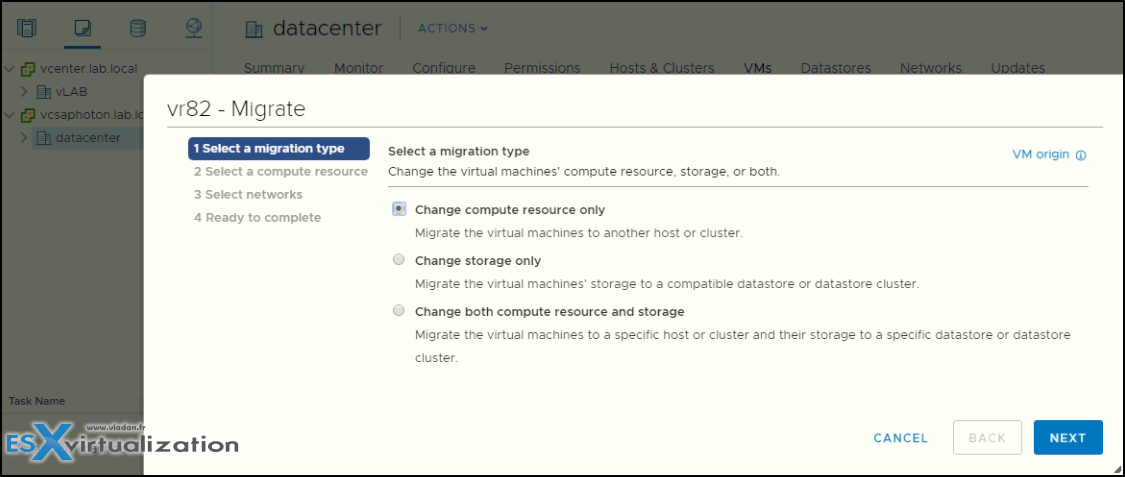Select Change both compute resource and storage

pos(399,311)
